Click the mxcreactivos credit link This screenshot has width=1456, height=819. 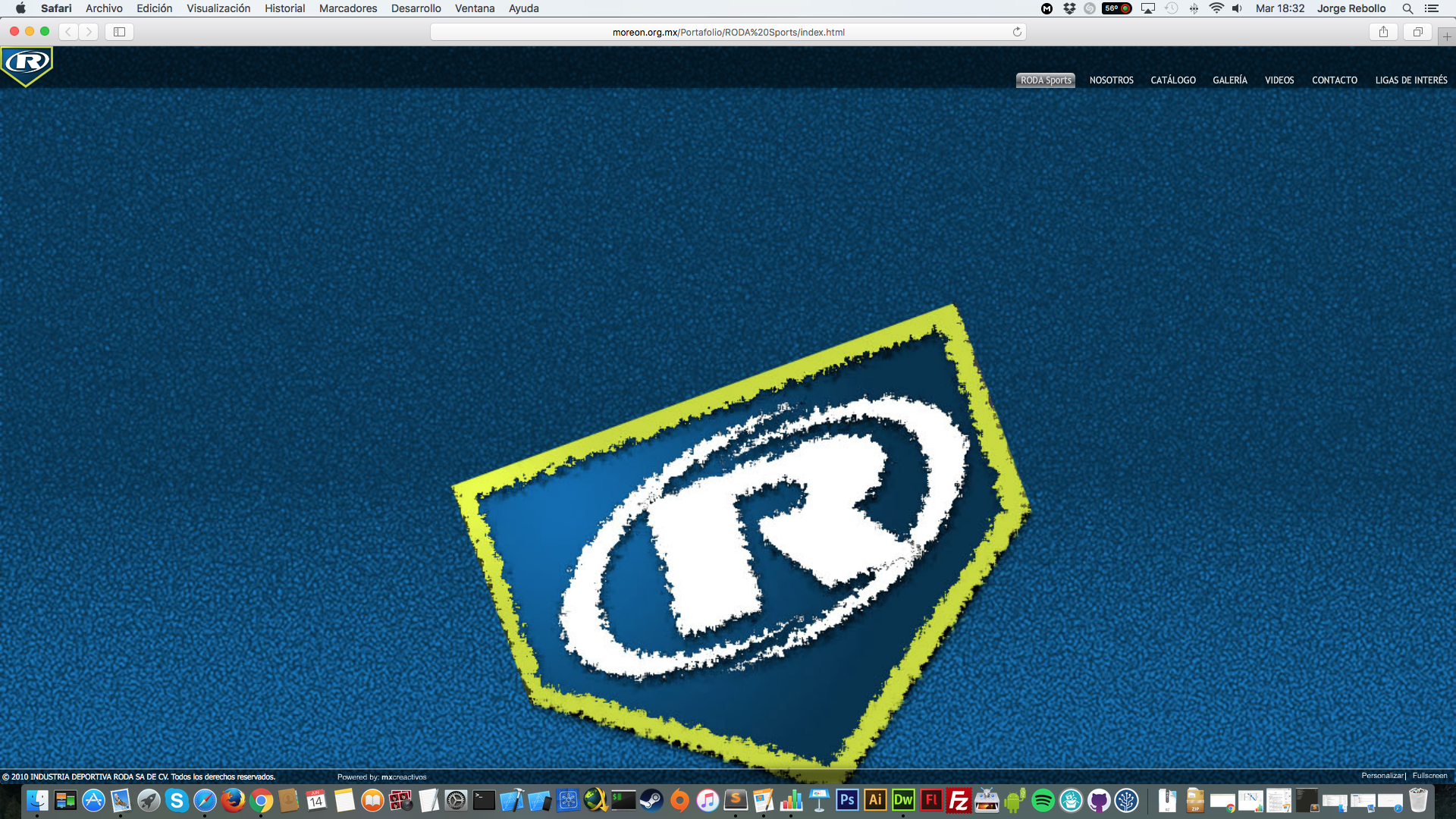403,777
